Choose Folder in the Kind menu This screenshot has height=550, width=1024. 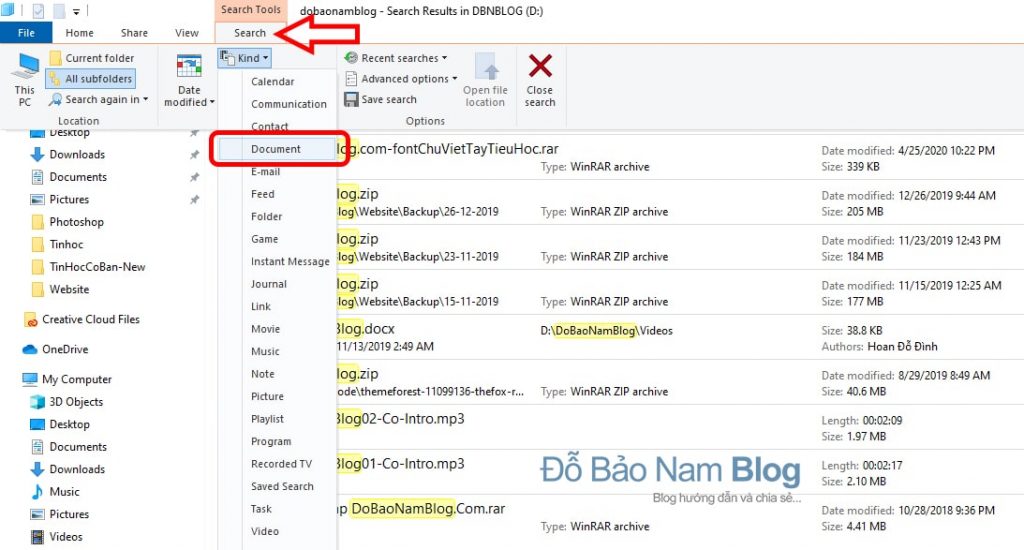(x=278, y=216)
